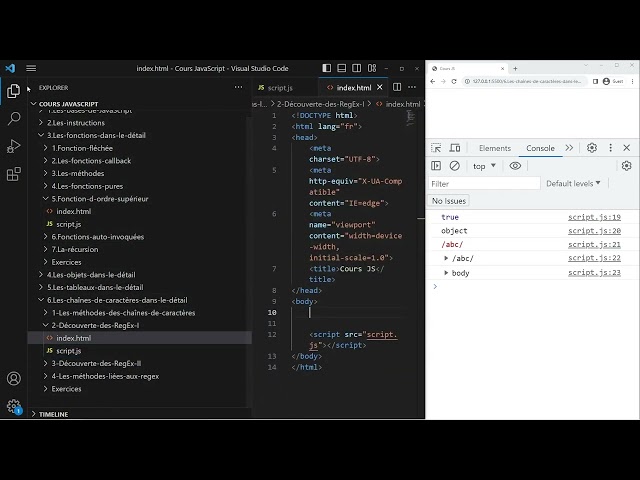
Task: Close the DevTools panel
Action: click(627, 148)
